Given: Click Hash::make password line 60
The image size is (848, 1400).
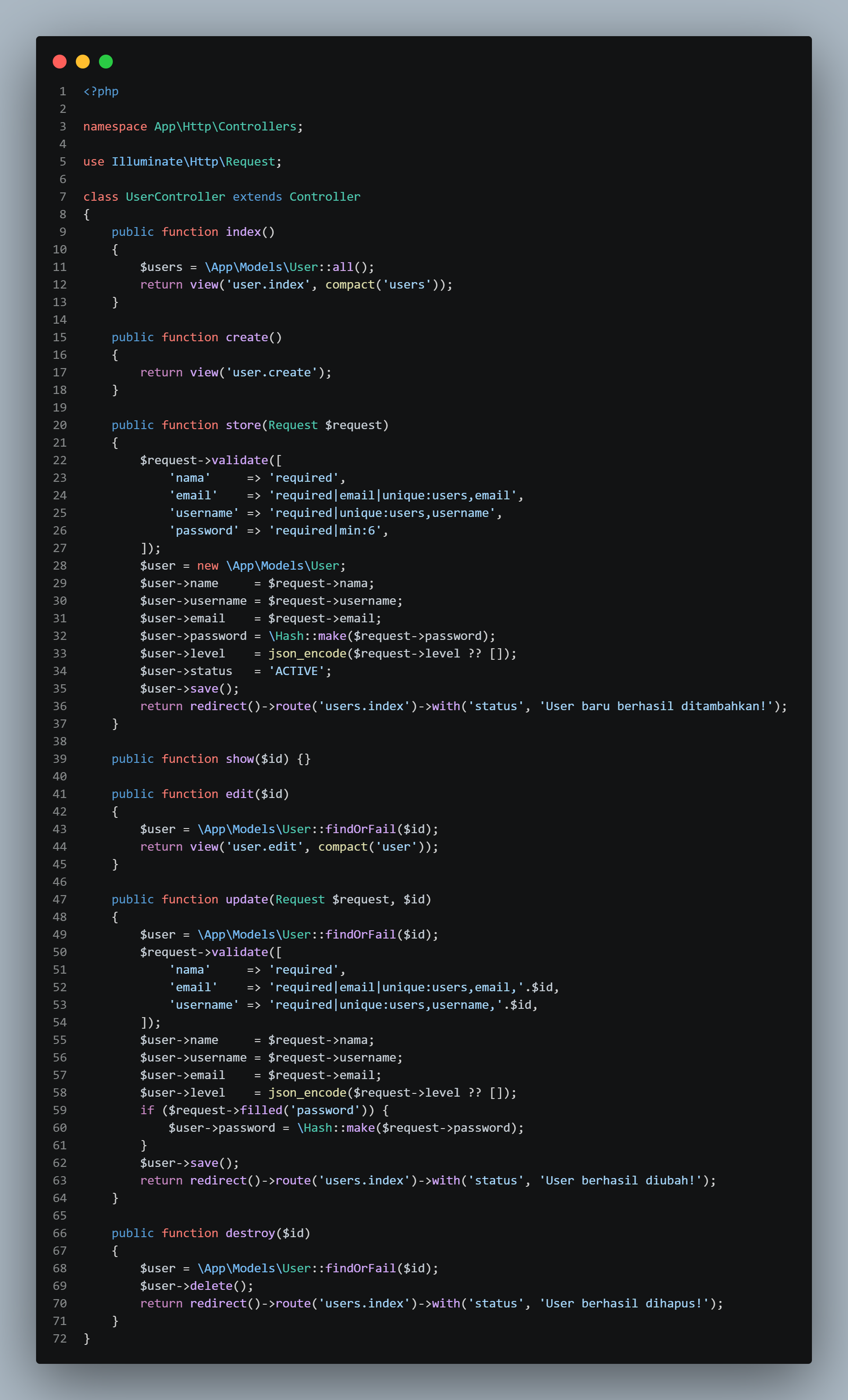Looking at the screenshot, I should tap(347, 1128).
